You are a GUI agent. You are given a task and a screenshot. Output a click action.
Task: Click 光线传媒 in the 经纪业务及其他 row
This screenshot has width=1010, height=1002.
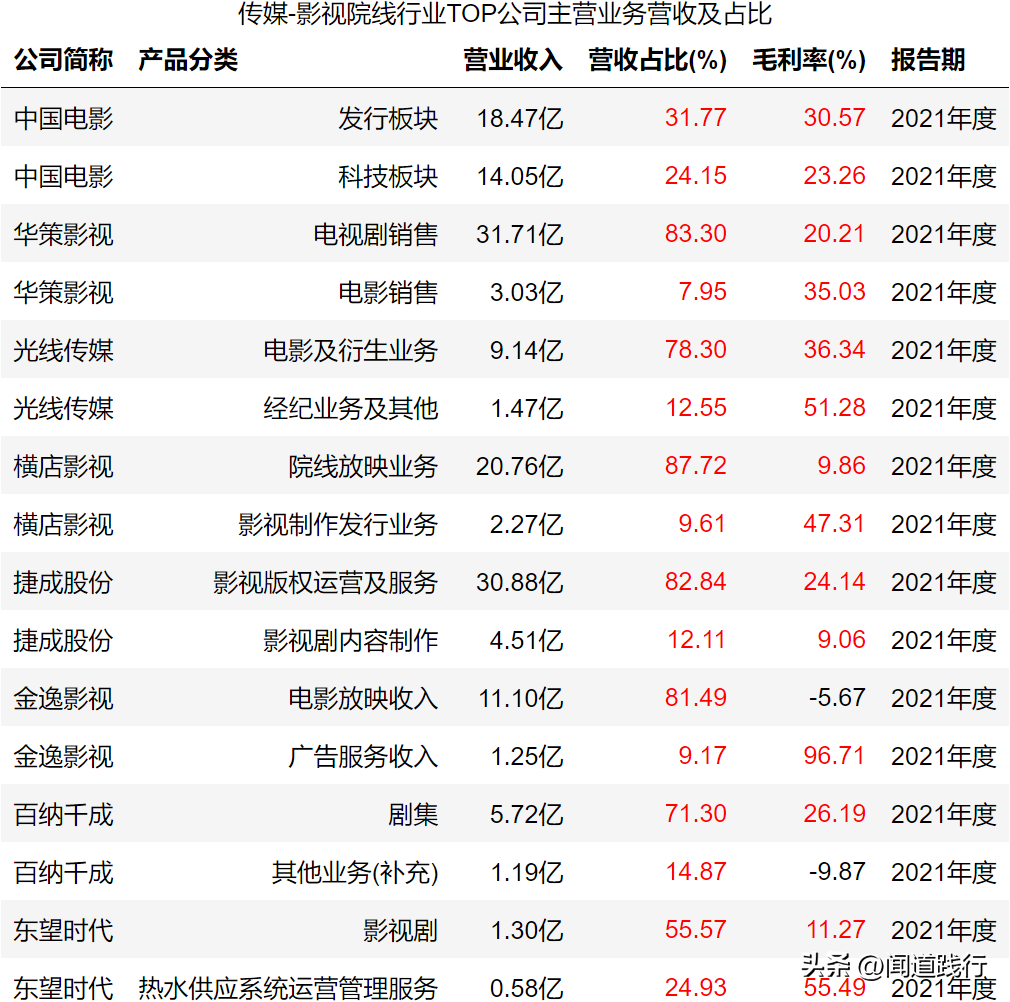(x=63, y=408)
